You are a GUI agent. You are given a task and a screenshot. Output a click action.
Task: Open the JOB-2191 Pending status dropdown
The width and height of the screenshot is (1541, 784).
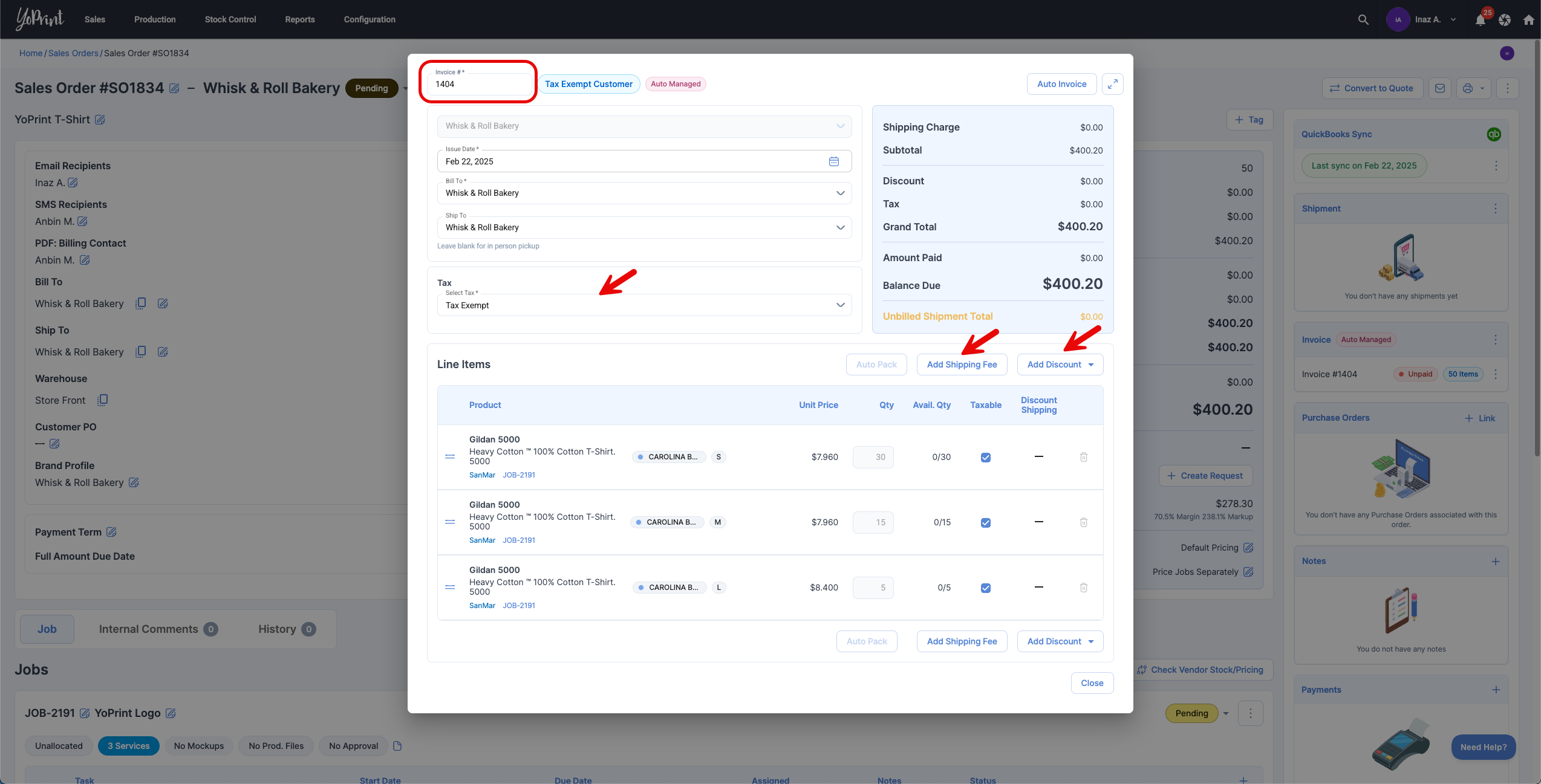[1226, 713]
